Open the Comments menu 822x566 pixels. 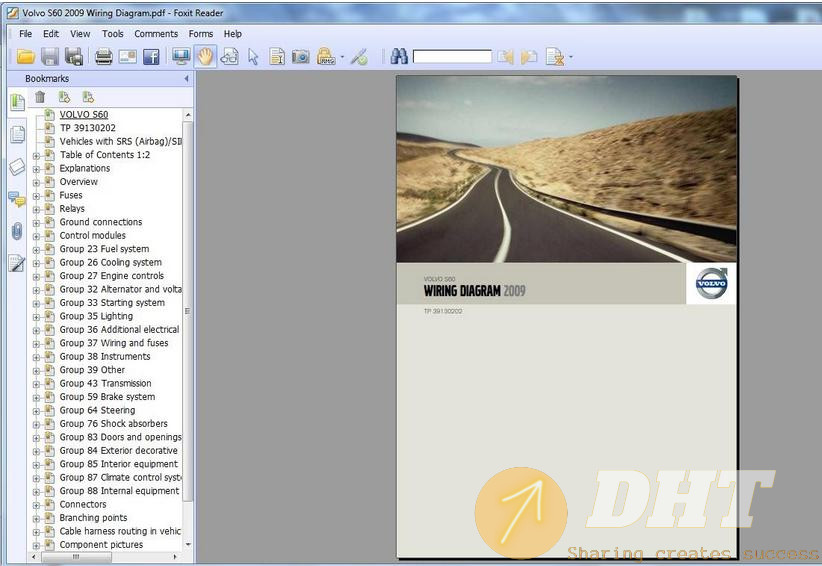[156, 34]
